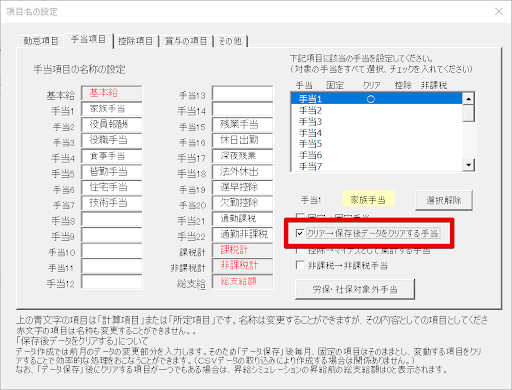This screenshot has width=512, height=390.
Task: Click the 選択解除 button
Action: pyautogui.click(x=444, y=200)
